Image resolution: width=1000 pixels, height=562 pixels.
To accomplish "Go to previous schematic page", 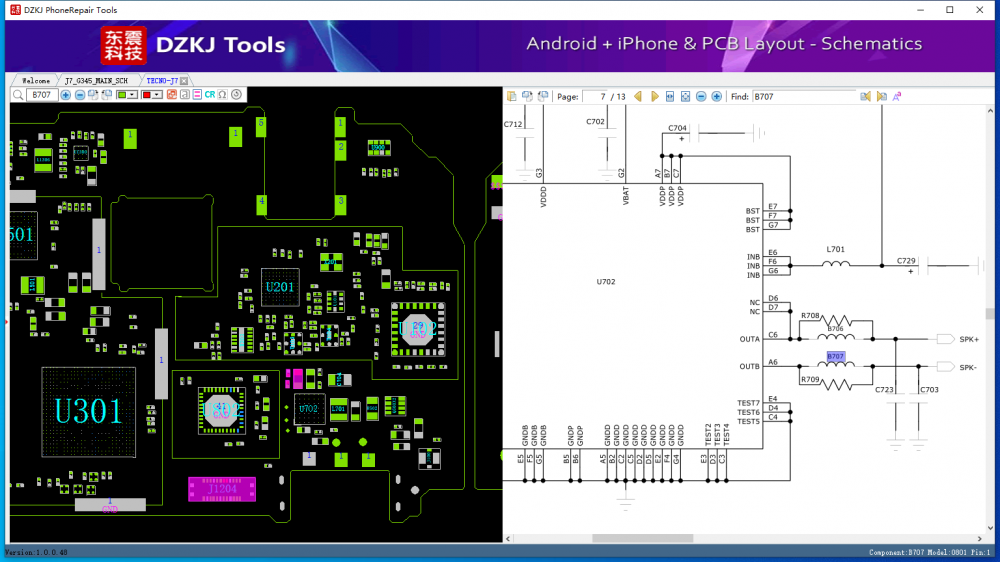I will 638,96.
